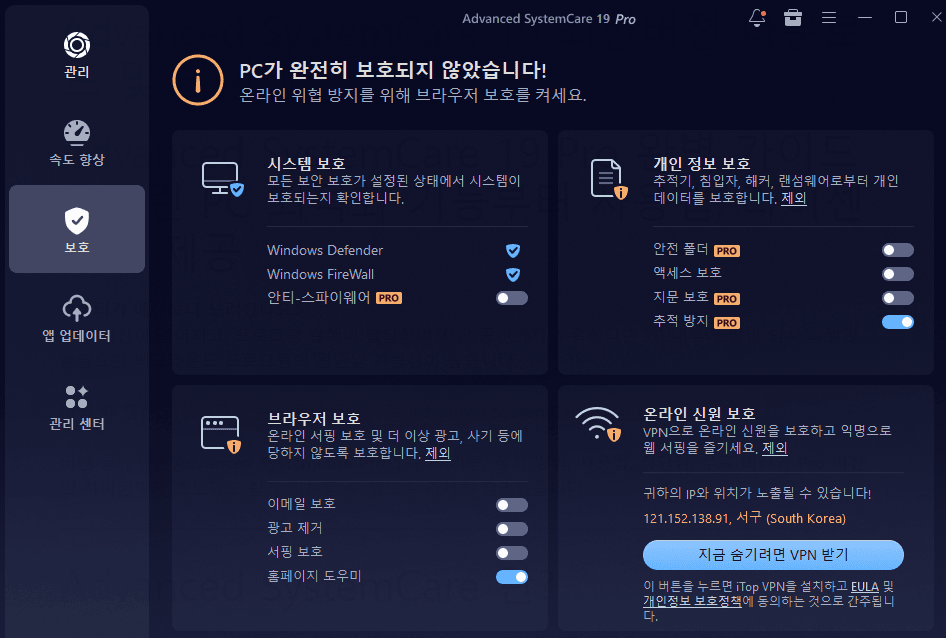Switch to the 속도 향상 sidebar tab
Viewport: 946px width, 638px height.
pos(77,143)
